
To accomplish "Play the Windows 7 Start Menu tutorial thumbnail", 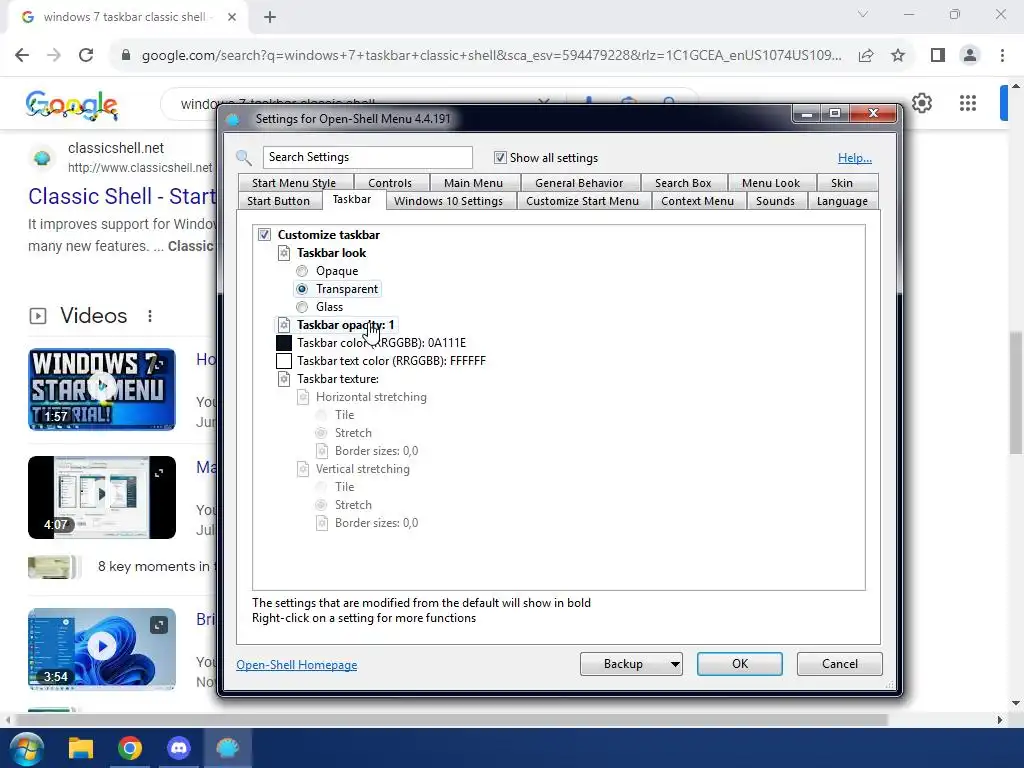I will [x=102, y=389].
